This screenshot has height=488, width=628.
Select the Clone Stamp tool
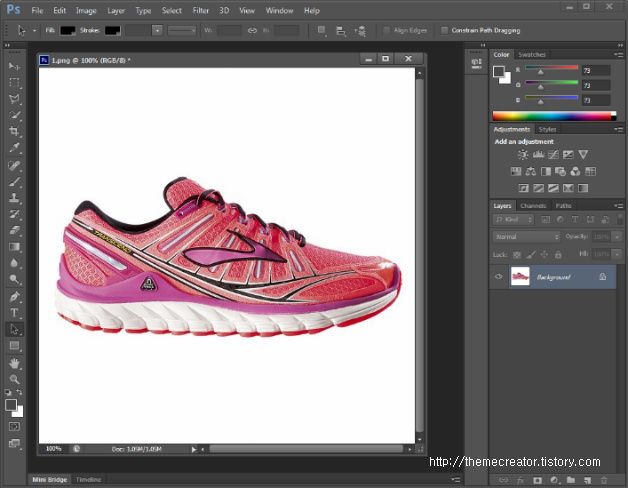coord(14,198)
